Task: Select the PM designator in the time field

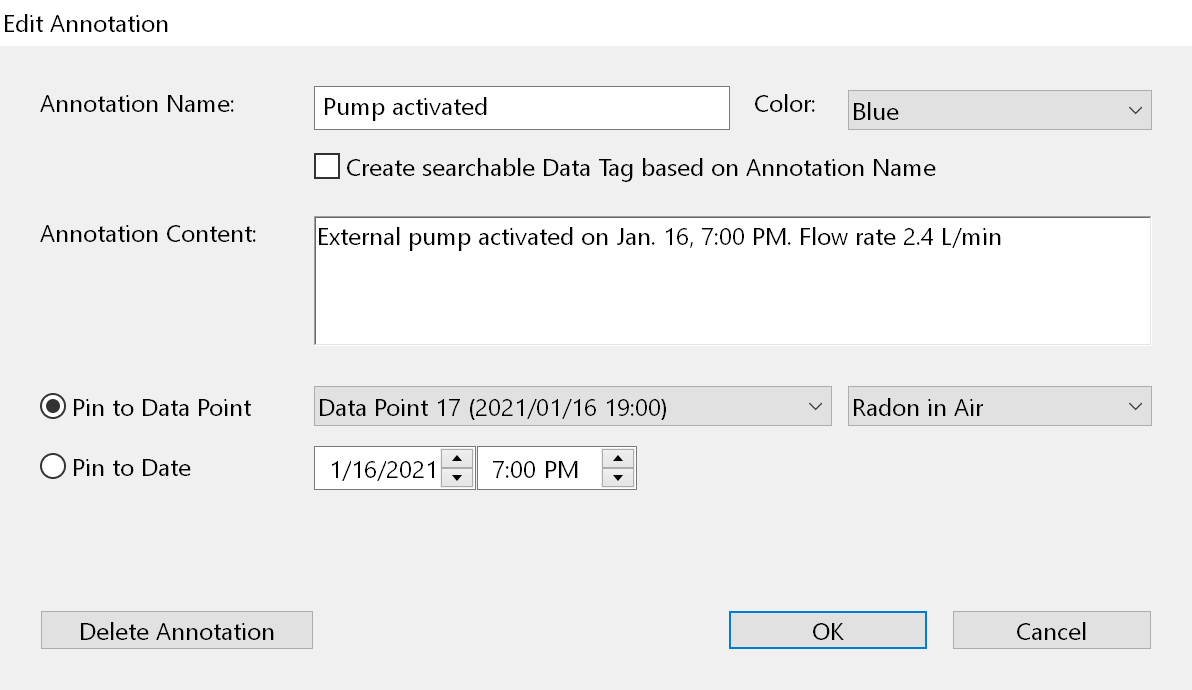Action: 561,469
